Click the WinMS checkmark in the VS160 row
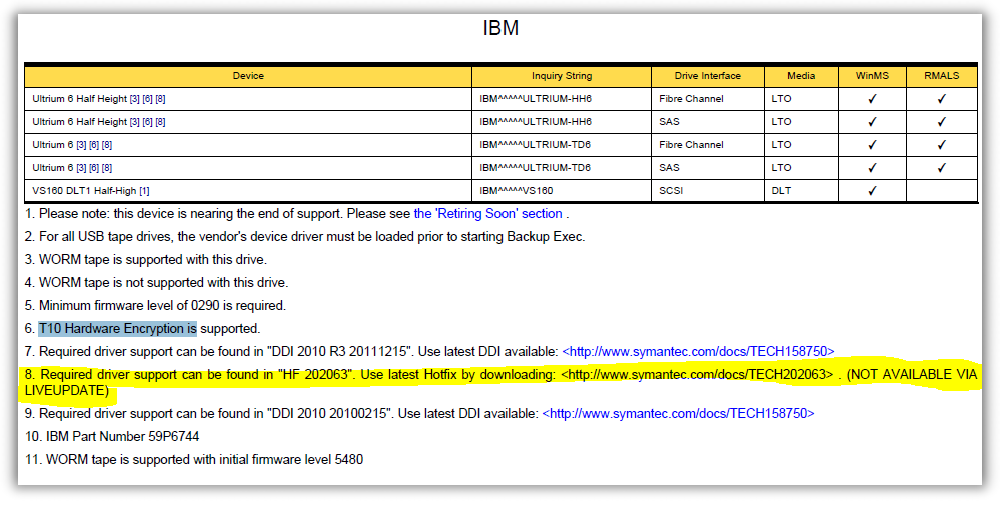This screenshot has height=508, width=1000. [872, 190]
